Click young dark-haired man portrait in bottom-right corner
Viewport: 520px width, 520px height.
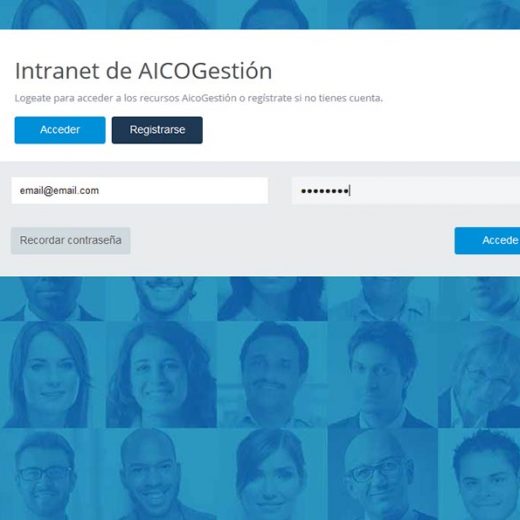479,474
